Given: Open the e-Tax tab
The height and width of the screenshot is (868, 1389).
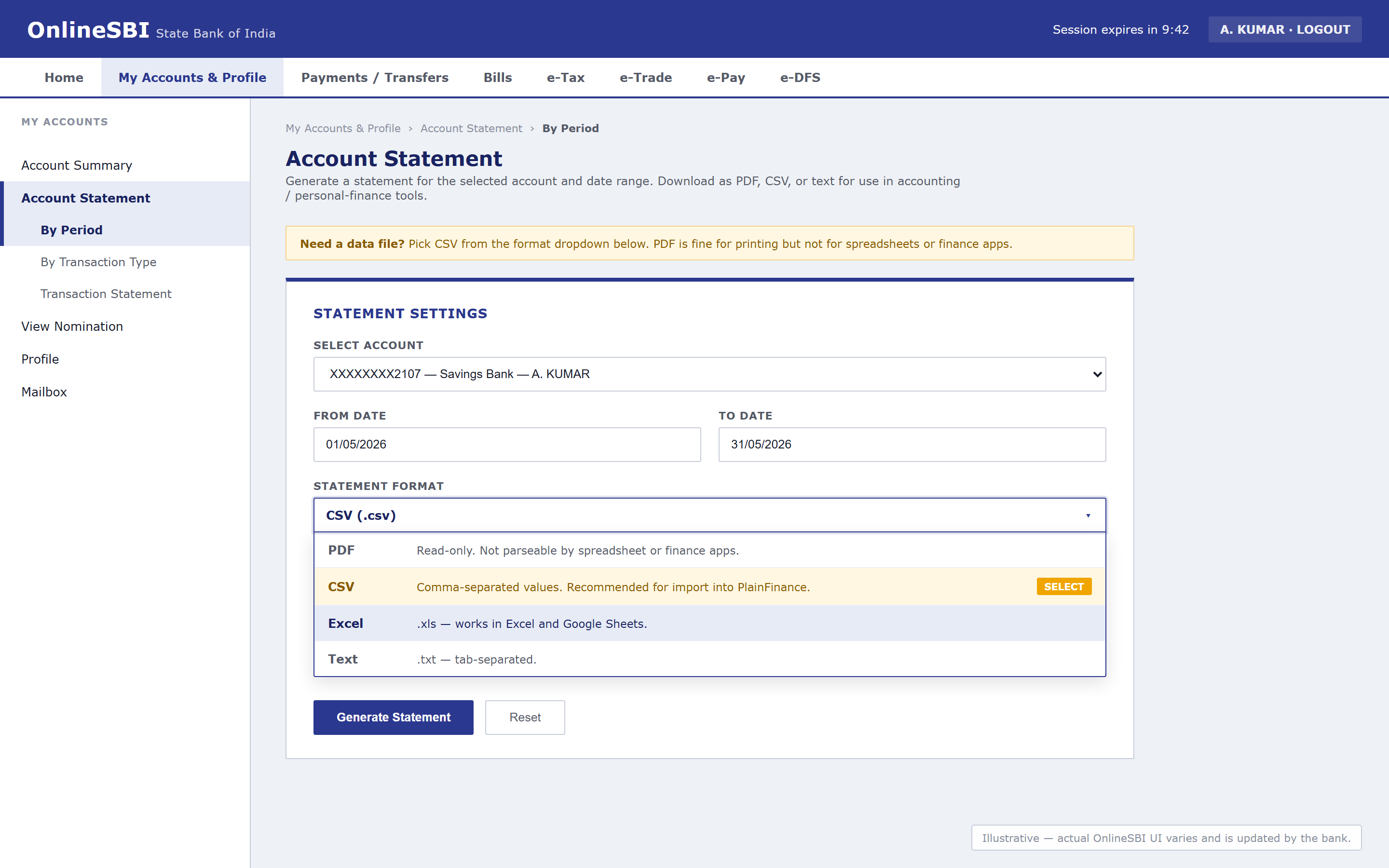Looking at the screenshot, I should pyautogui.click(x=565, y=78).
